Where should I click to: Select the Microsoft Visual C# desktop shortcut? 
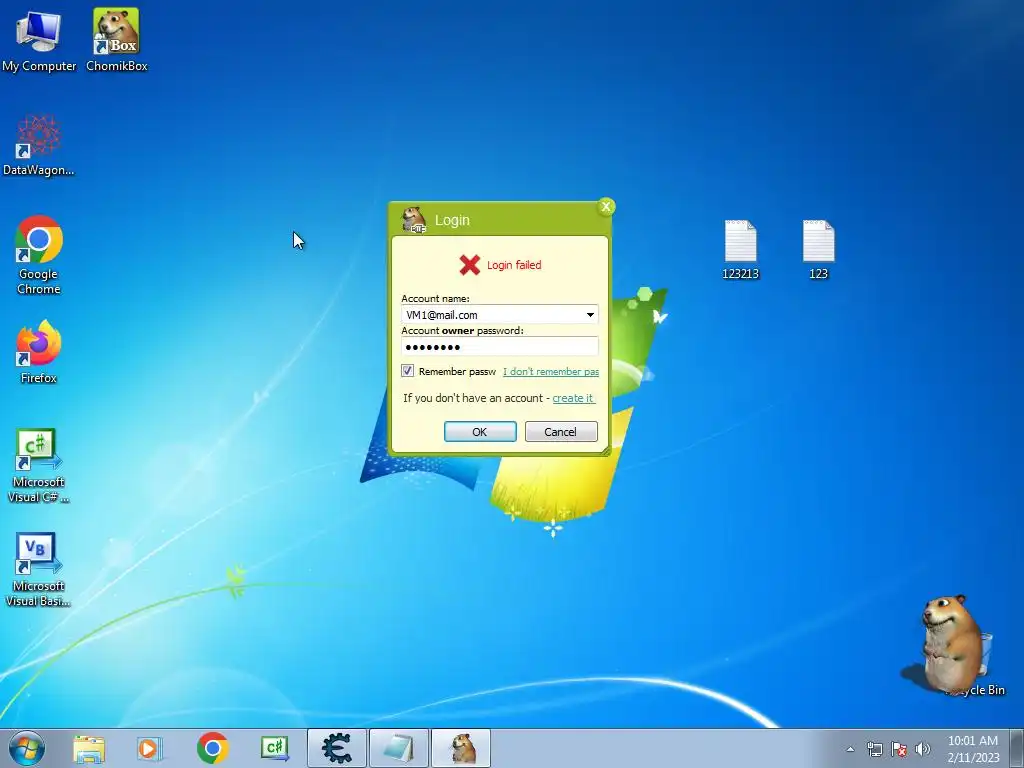pos(39,465)
